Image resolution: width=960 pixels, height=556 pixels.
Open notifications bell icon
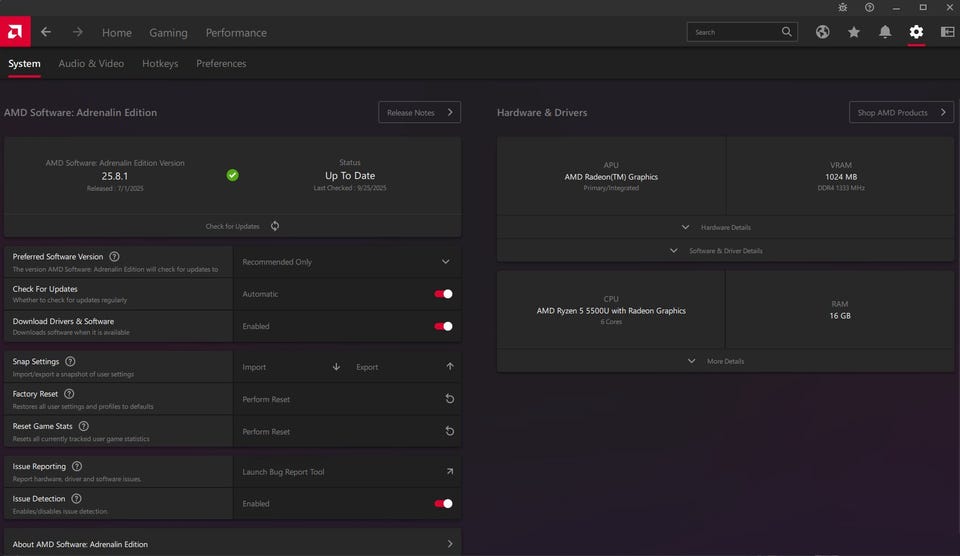(x=885, y=32)
